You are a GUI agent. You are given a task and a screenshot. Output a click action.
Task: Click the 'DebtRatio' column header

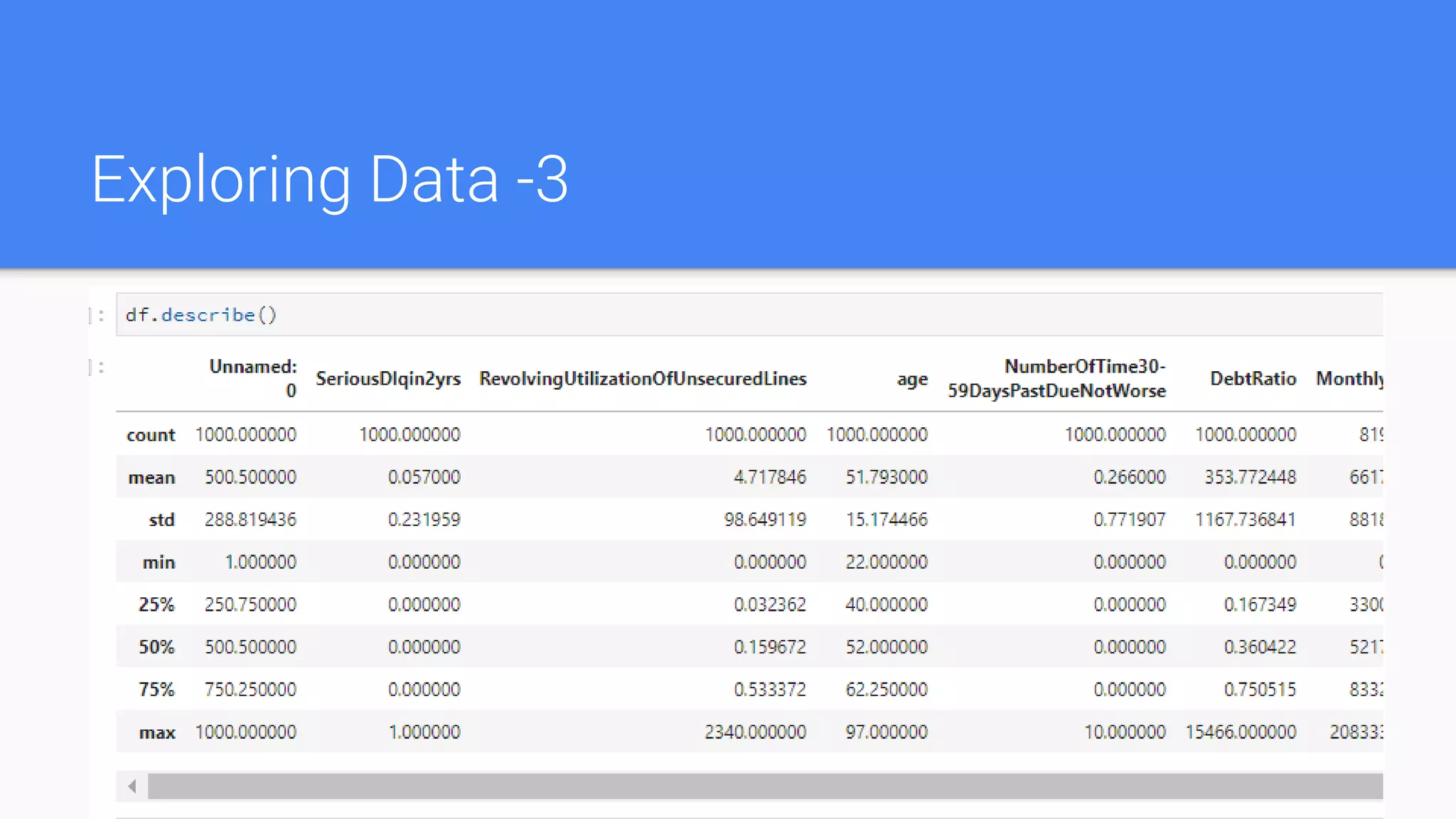[x=1253, y=378]
